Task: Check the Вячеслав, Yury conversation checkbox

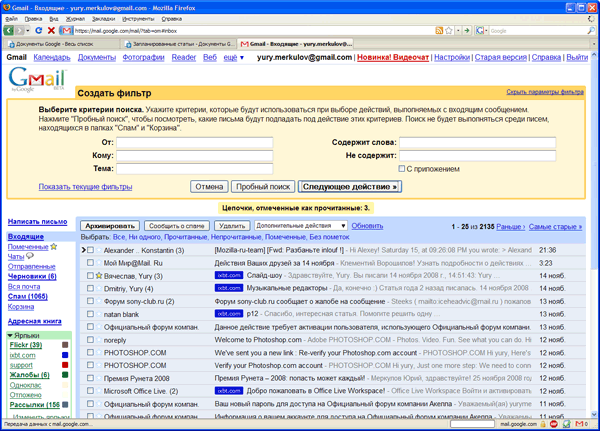Action: coord(90,276)
